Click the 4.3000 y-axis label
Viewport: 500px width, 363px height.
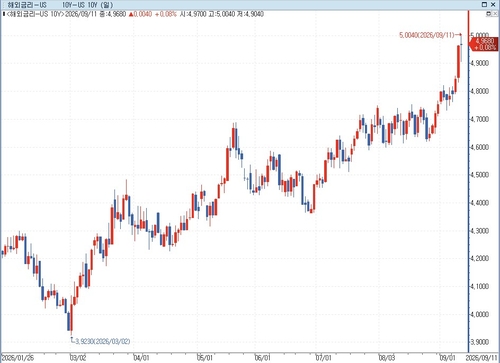pos(479,231)
